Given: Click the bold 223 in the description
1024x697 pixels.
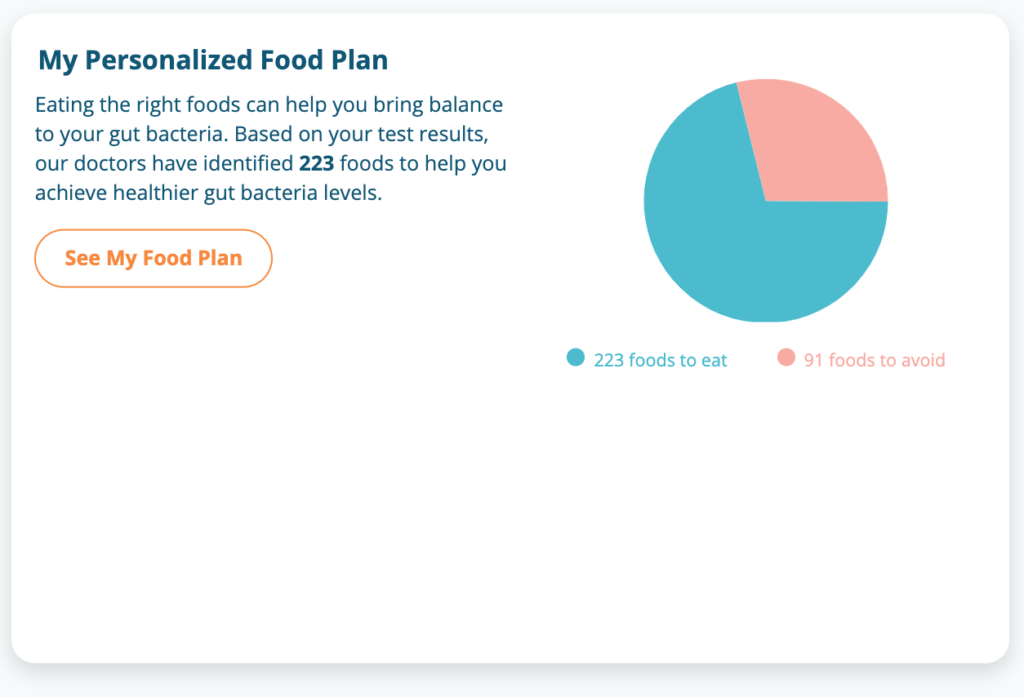Looking at the screenshot, I should [316, 163].
